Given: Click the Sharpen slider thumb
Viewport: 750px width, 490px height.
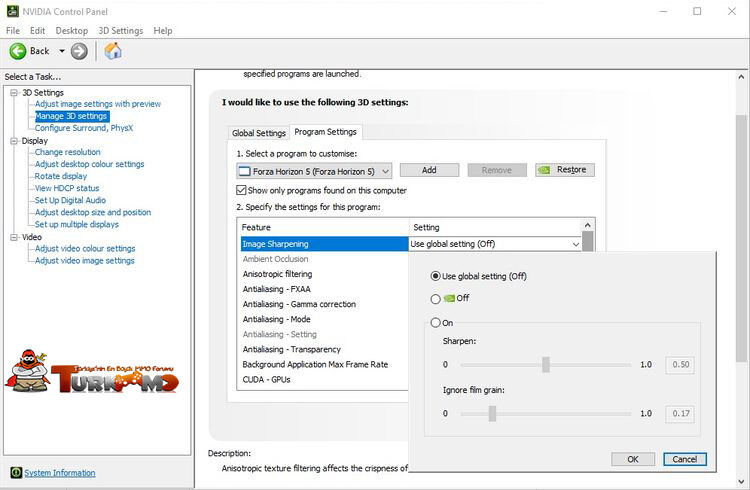Looking at the screenshot, I should 546,365.
